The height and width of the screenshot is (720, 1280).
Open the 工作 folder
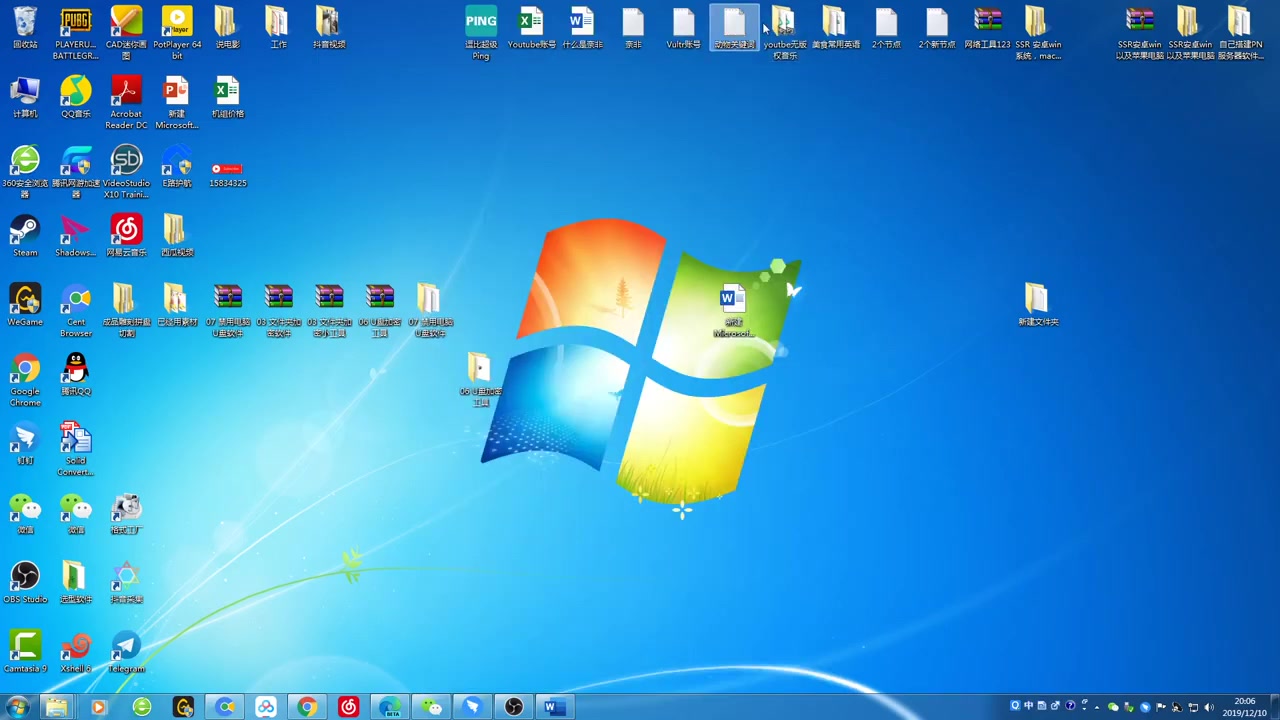[278, 28]
